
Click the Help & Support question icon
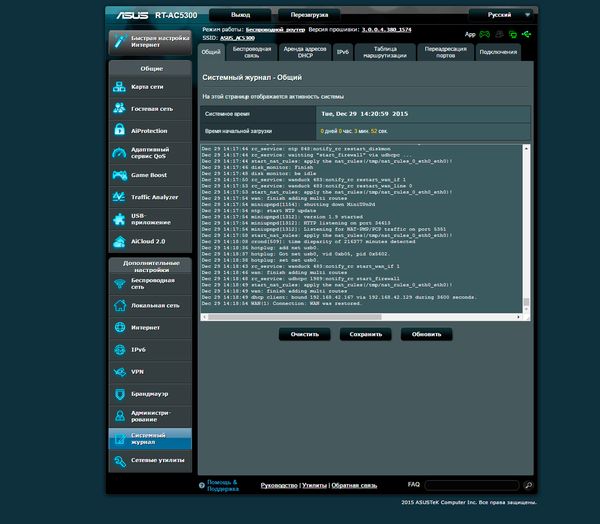coord(202,485)
